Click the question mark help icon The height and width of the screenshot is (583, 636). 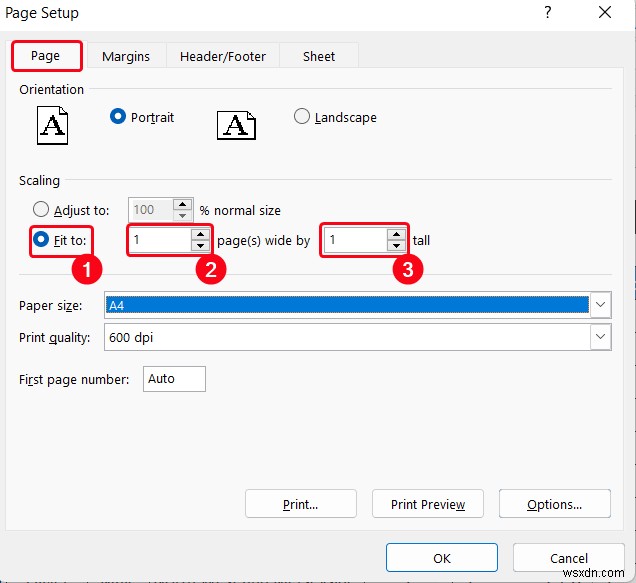548,12
